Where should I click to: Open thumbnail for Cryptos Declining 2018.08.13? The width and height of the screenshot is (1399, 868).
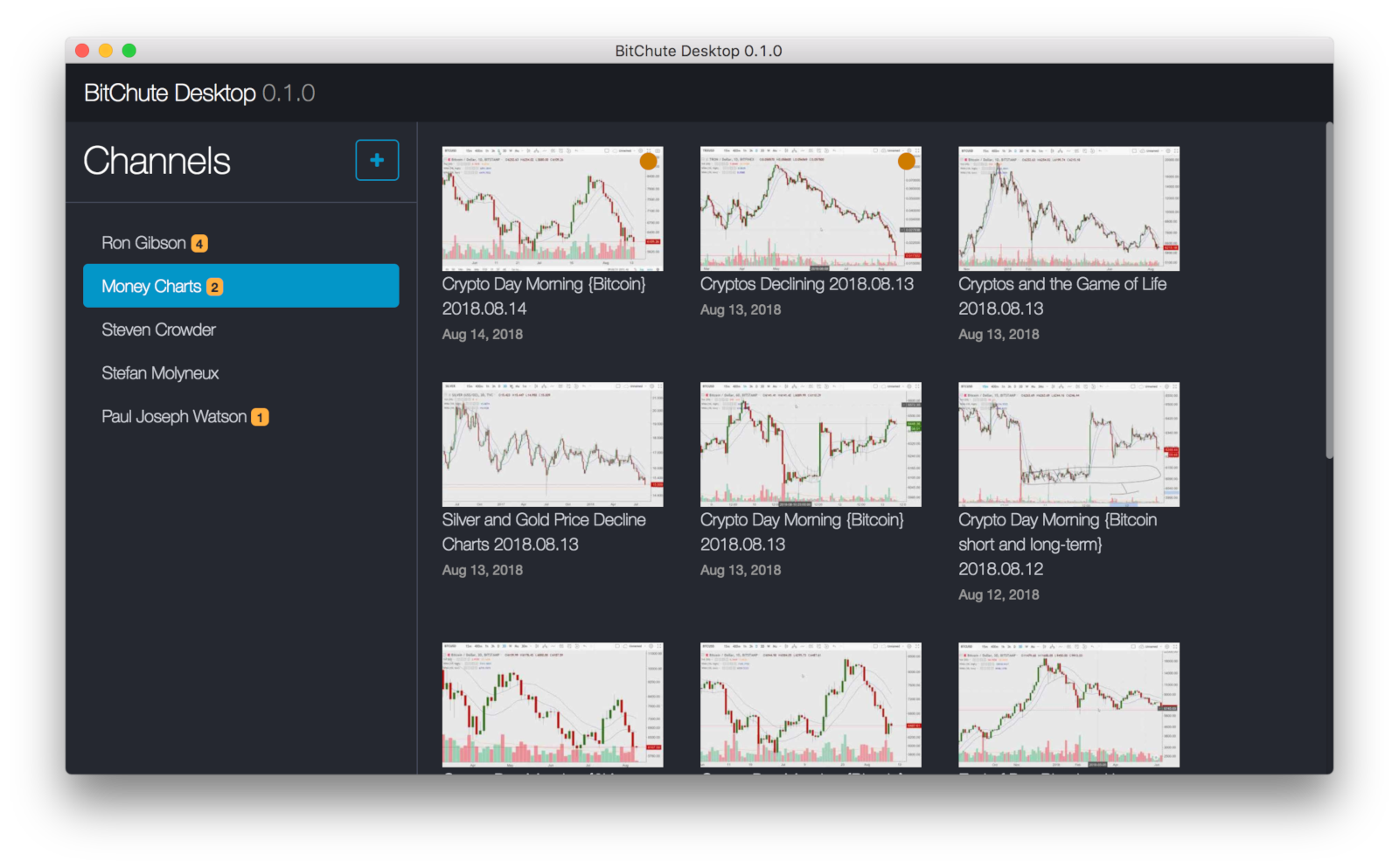click(811, 209)
